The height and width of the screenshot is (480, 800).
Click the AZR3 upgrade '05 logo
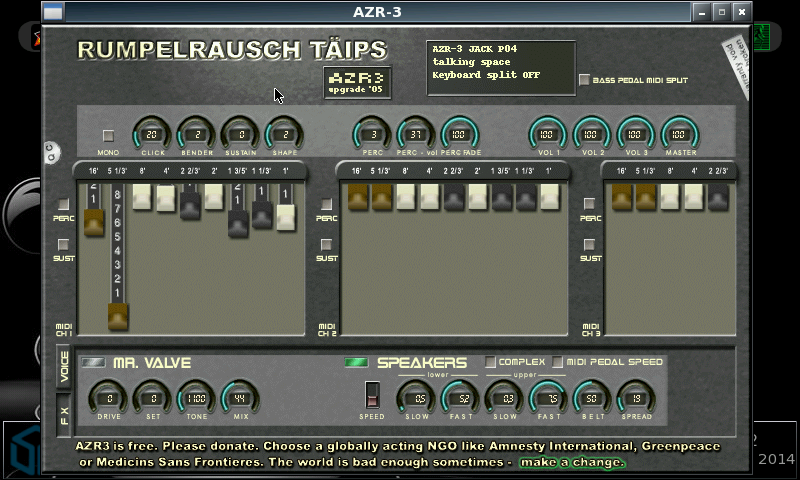click(357, 82)
